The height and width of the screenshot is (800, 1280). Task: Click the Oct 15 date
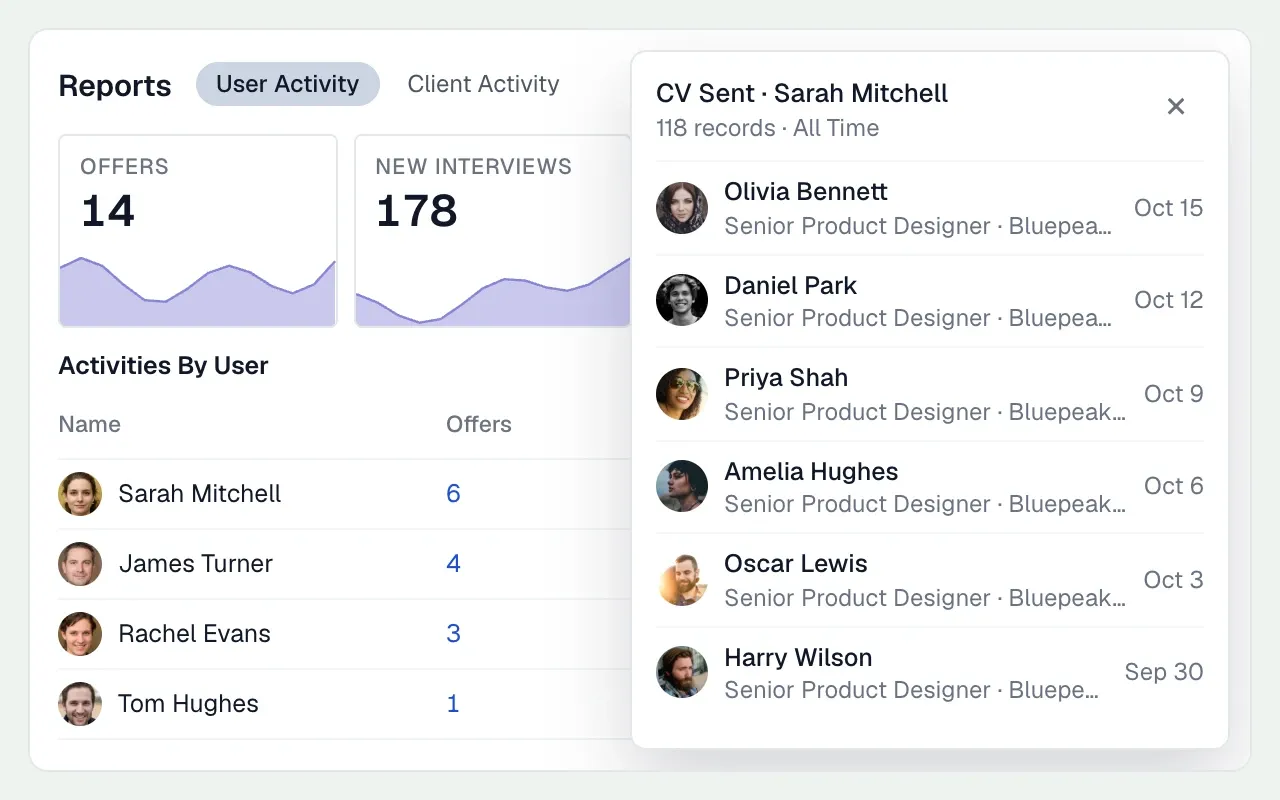click(x=1168, y=208)
